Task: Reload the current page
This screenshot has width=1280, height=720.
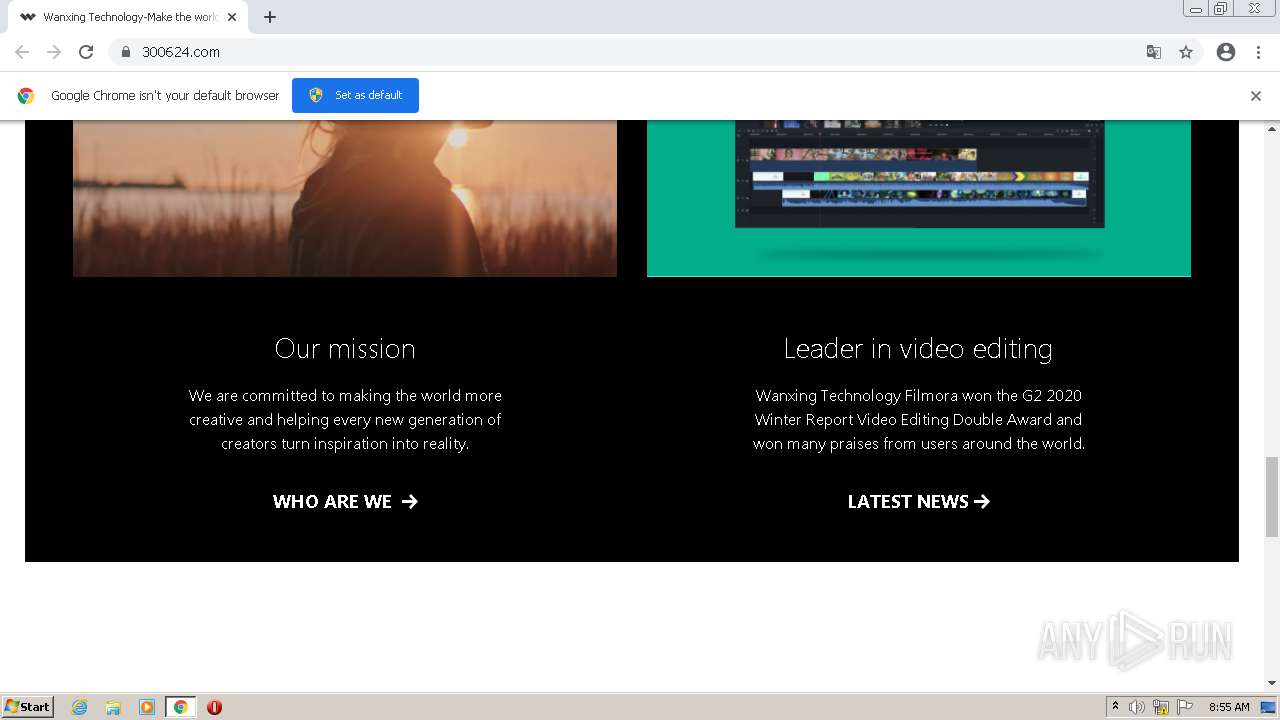Action: pyautogui.click(x=86, y=52)
